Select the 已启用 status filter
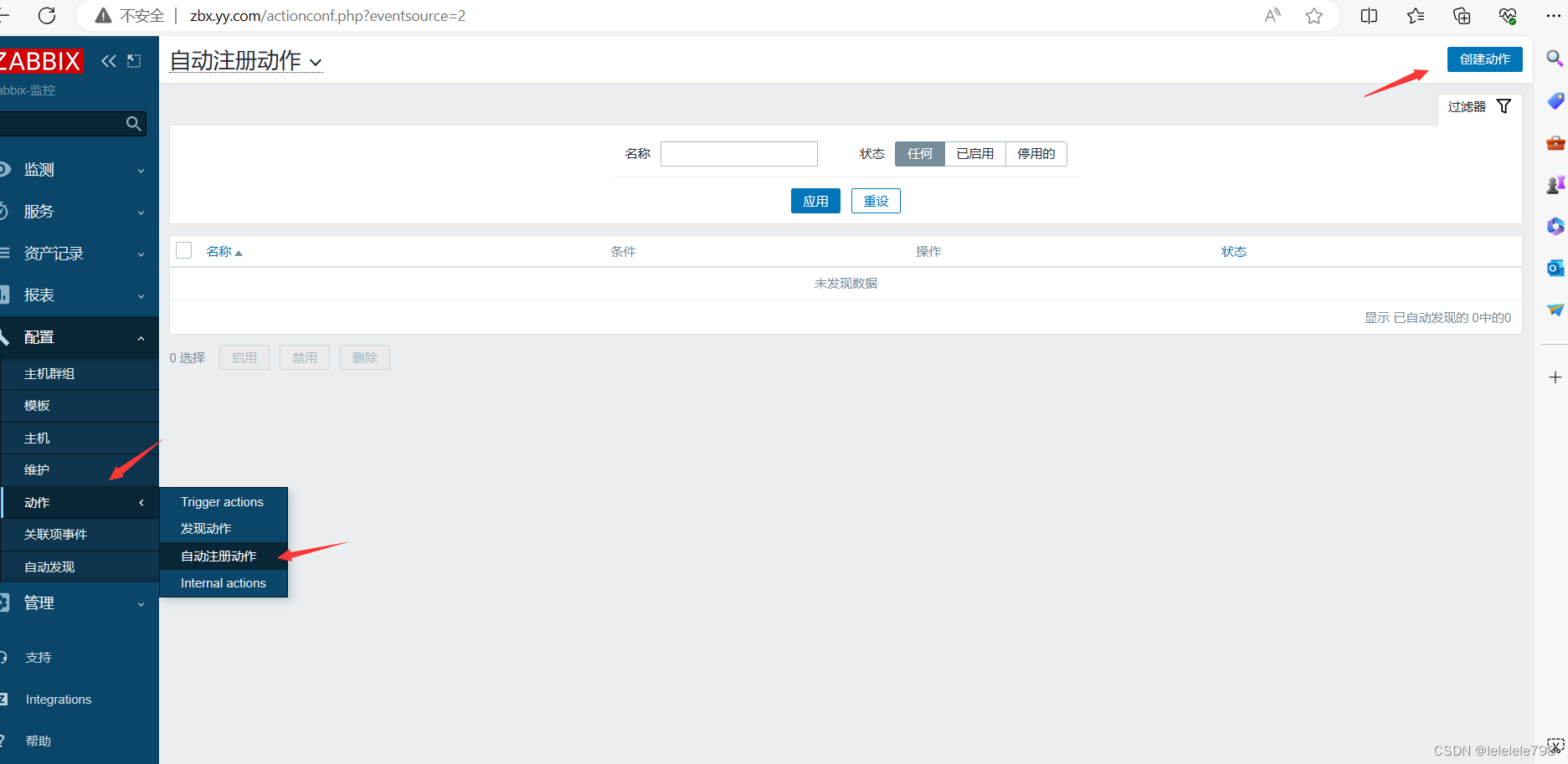This screenshot has height=764, width=1568. 975,154
